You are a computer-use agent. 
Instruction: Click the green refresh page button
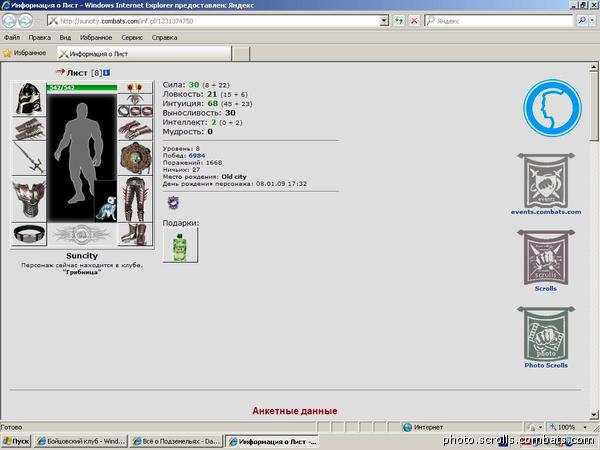399,21
